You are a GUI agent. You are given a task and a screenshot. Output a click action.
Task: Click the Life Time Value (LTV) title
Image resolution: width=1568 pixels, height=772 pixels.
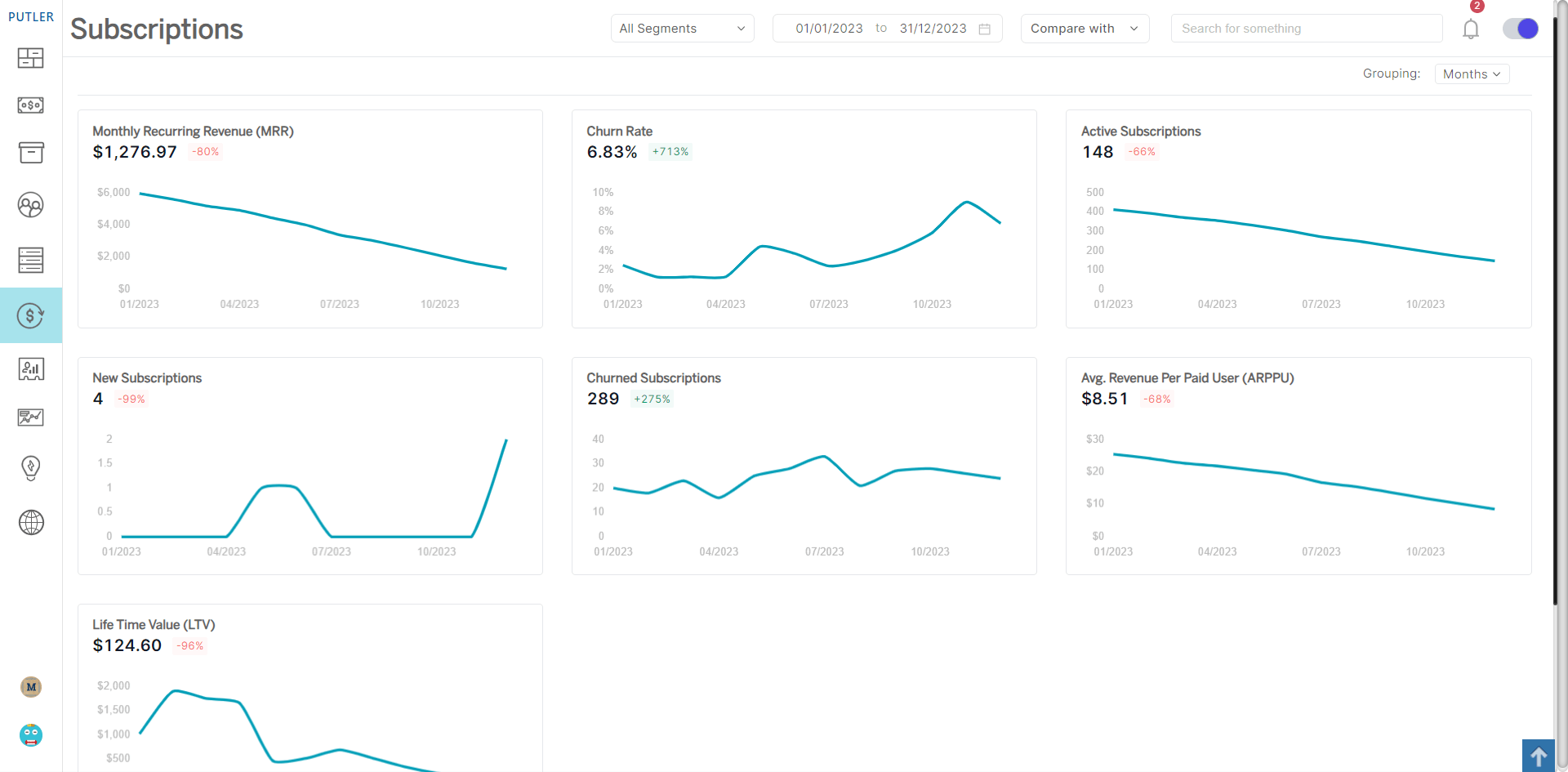pos(154,625)
